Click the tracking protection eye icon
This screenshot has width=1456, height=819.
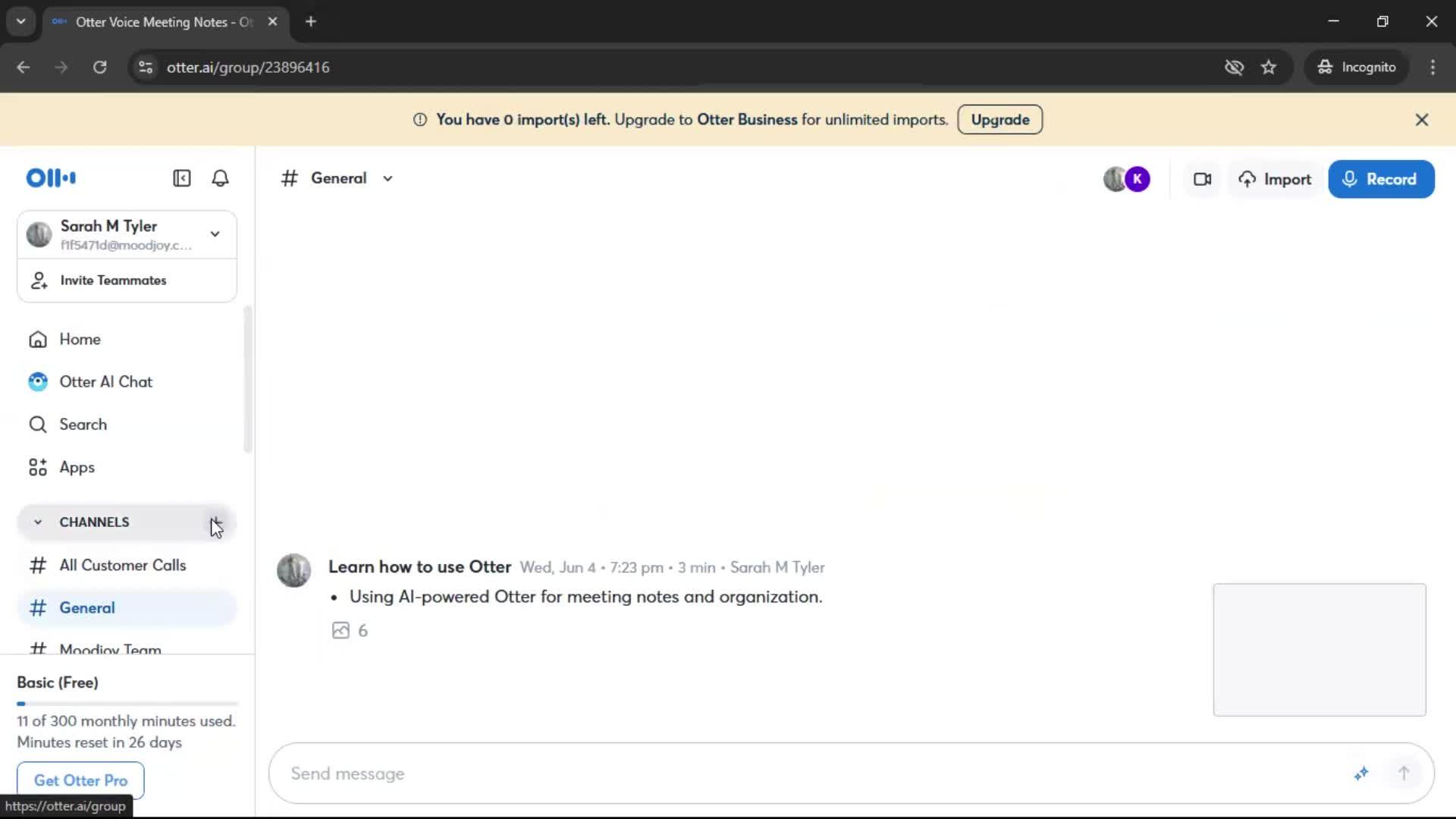tap(1234, 67)
